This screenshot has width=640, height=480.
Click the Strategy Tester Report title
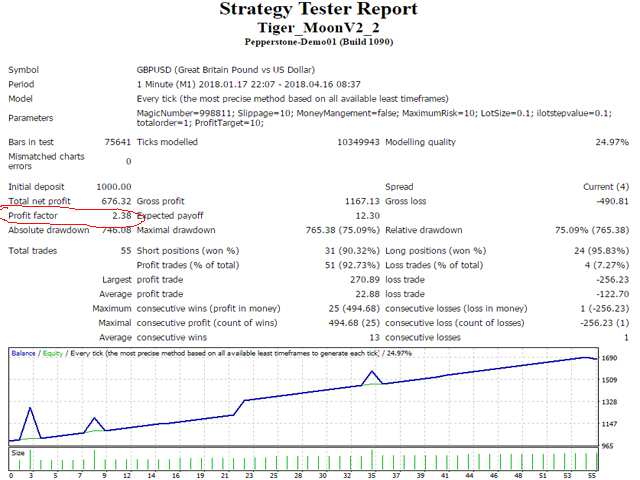click(319, 10)
